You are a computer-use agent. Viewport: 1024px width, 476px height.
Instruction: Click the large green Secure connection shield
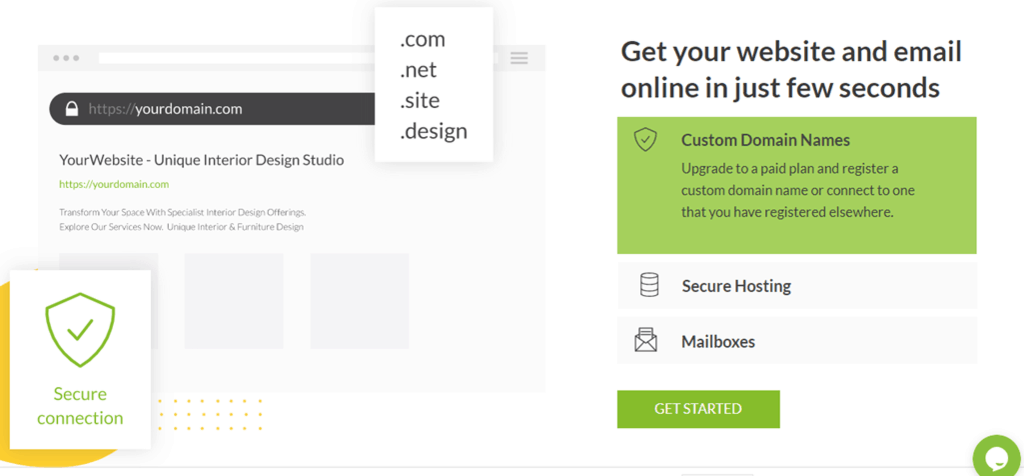pos(80,330)
